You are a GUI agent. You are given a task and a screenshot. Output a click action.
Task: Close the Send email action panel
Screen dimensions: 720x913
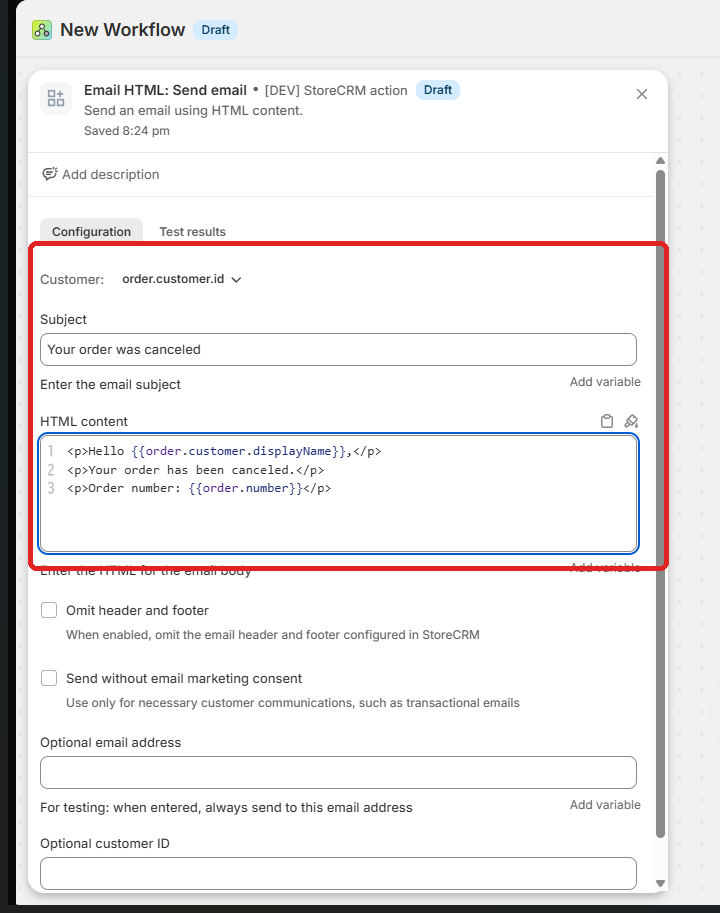point(641,94)
